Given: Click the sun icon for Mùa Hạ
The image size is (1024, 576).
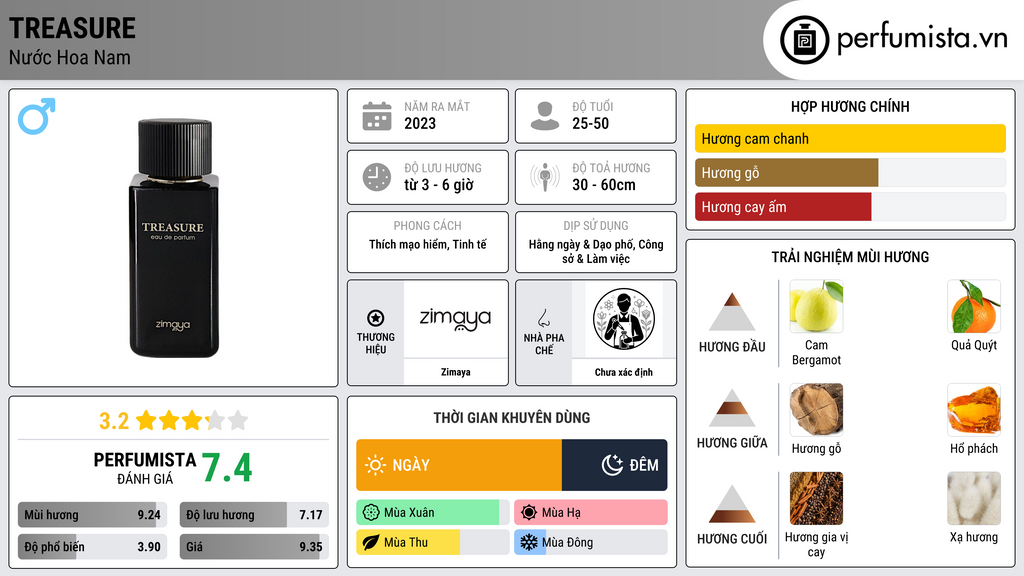Looking at the screenshot, I should click(529, 513).
